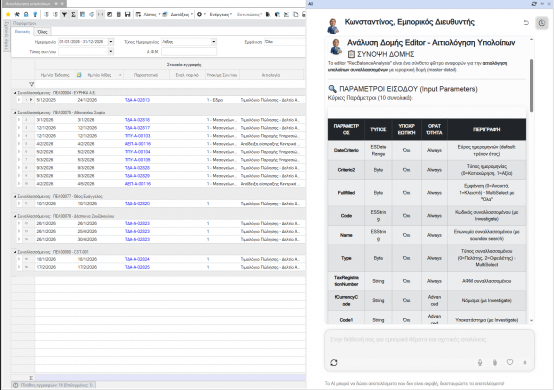Switch to the Βασικές parameters tab
This screenshot has height=390, width=554.
pos(22,32)
